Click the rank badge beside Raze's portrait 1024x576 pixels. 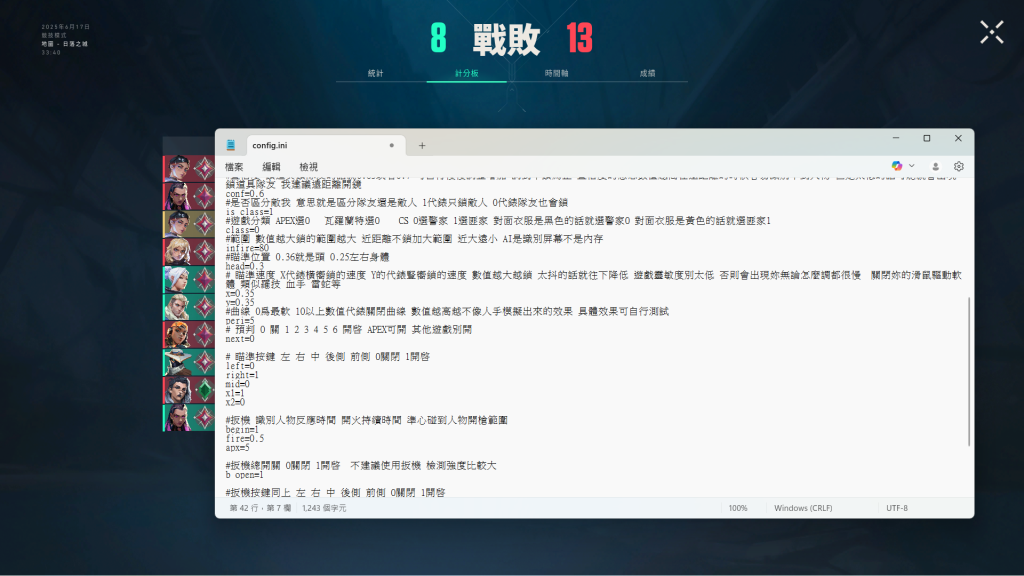(x=204, y=334)
